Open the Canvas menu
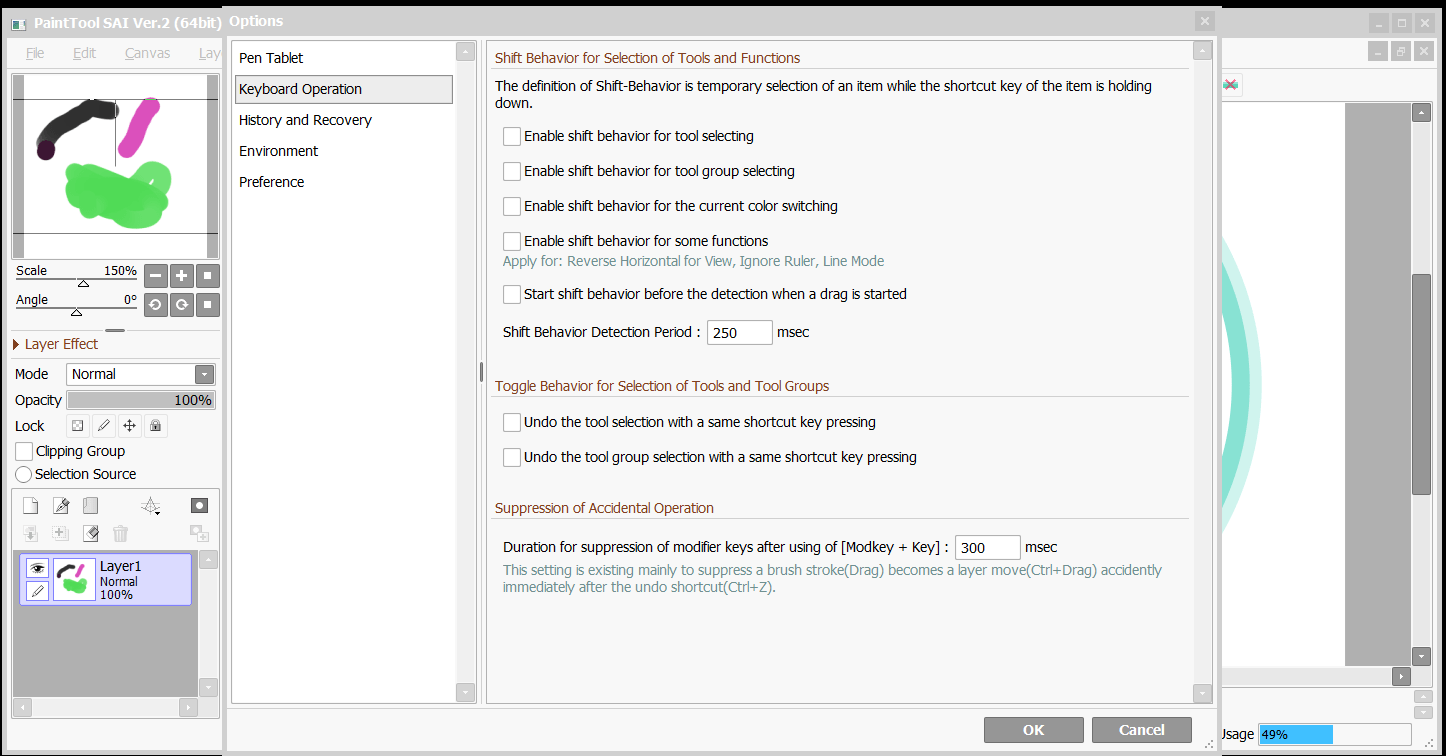 point(148,53)
